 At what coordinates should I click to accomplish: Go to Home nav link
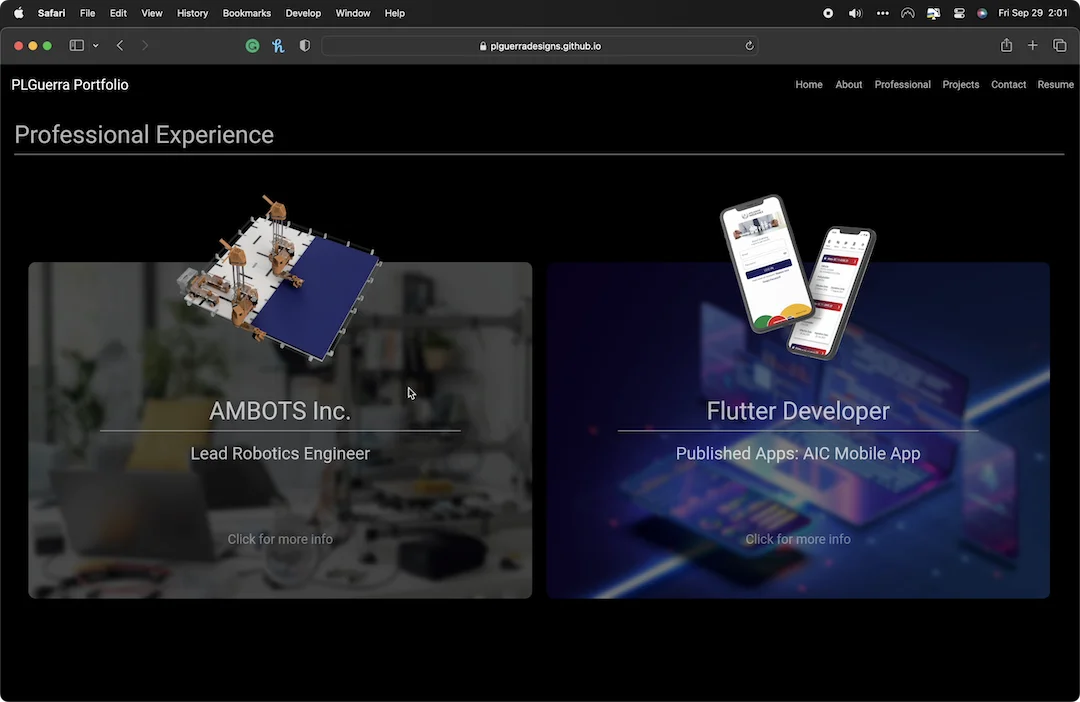pos(809,85)
